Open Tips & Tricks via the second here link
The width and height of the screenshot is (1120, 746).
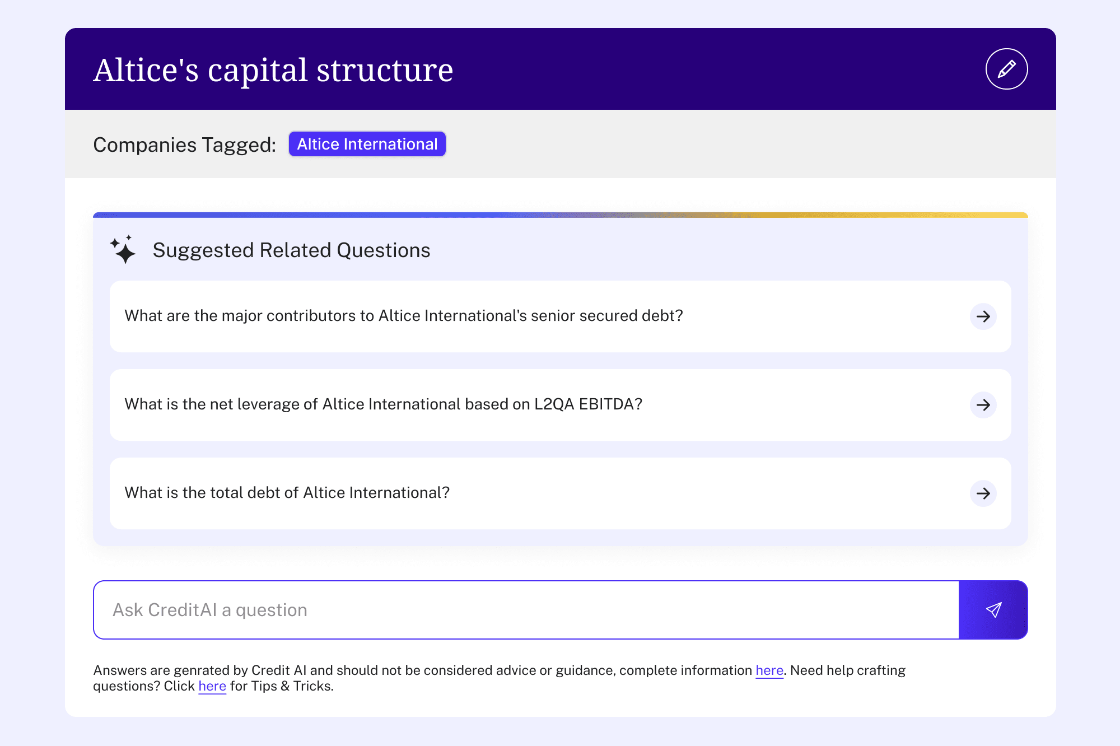(212, 687)
